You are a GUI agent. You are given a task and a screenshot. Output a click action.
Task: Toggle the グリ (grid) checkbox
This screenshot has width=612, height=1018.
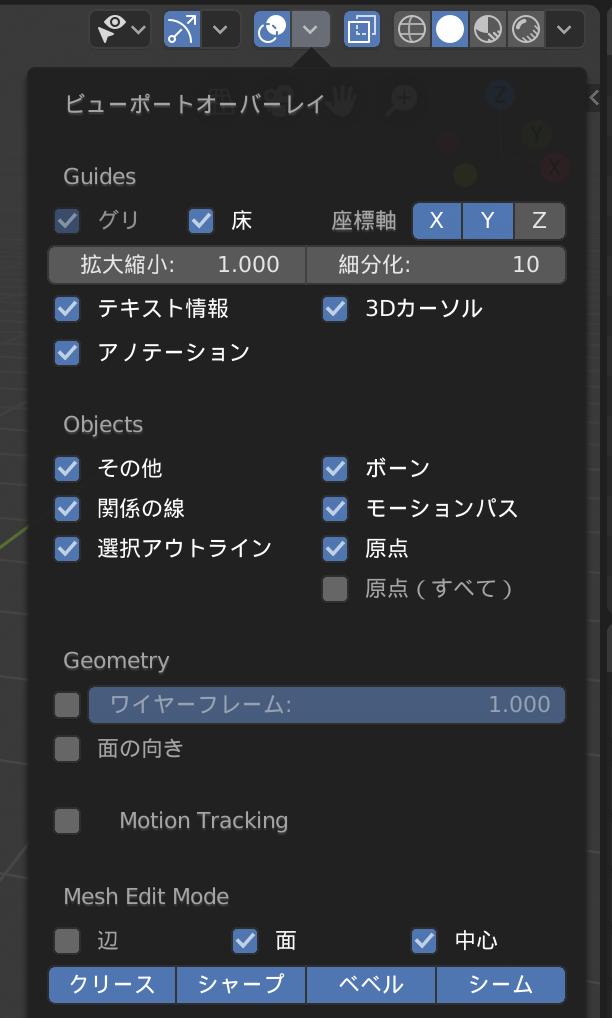tap(67, 221)
